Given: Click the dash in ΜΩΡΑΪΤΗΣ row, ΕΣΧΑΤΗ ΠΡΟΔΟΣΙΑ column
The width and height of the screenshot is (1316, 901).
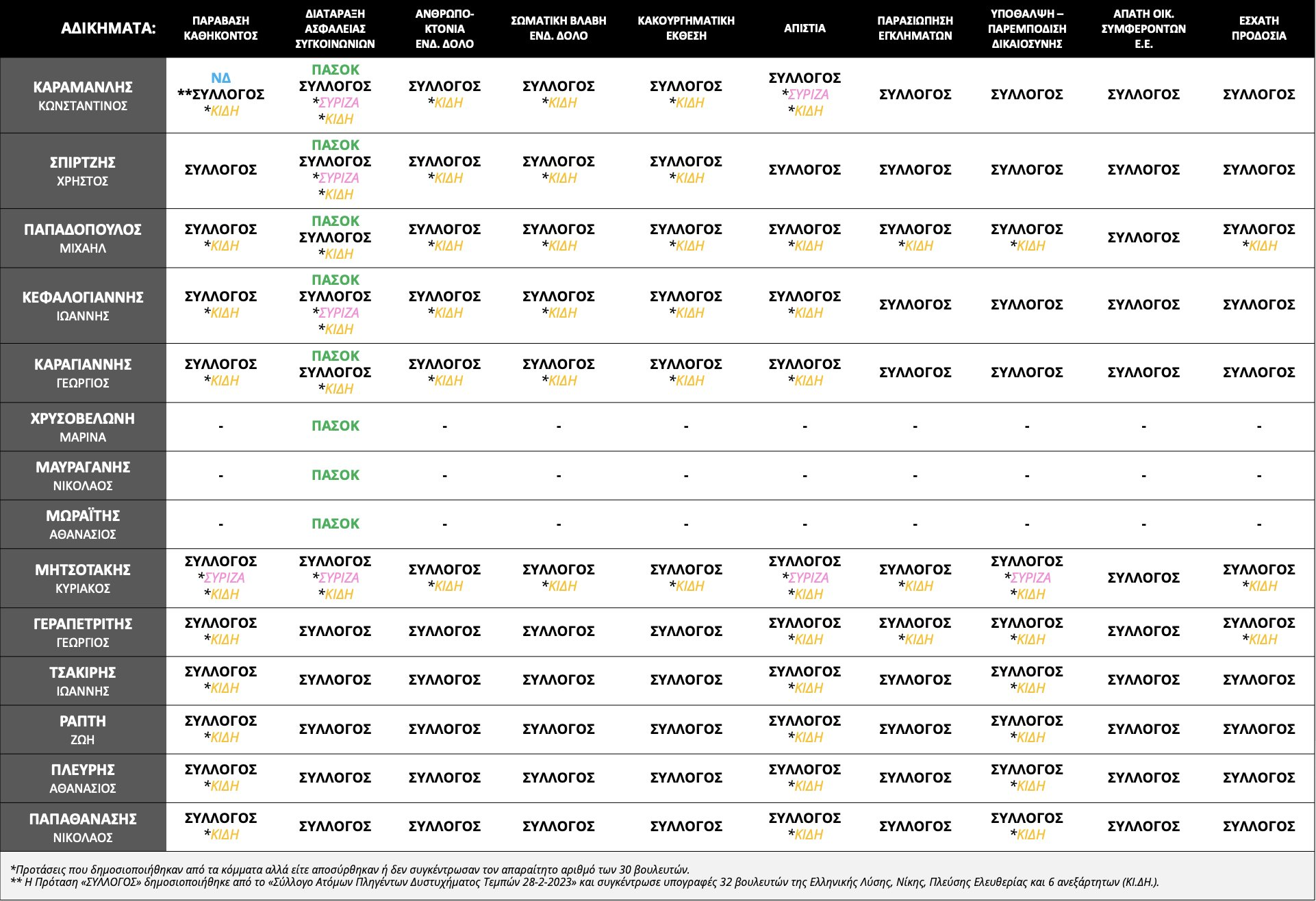Looking at the screenshot, I should point(1258,524).
